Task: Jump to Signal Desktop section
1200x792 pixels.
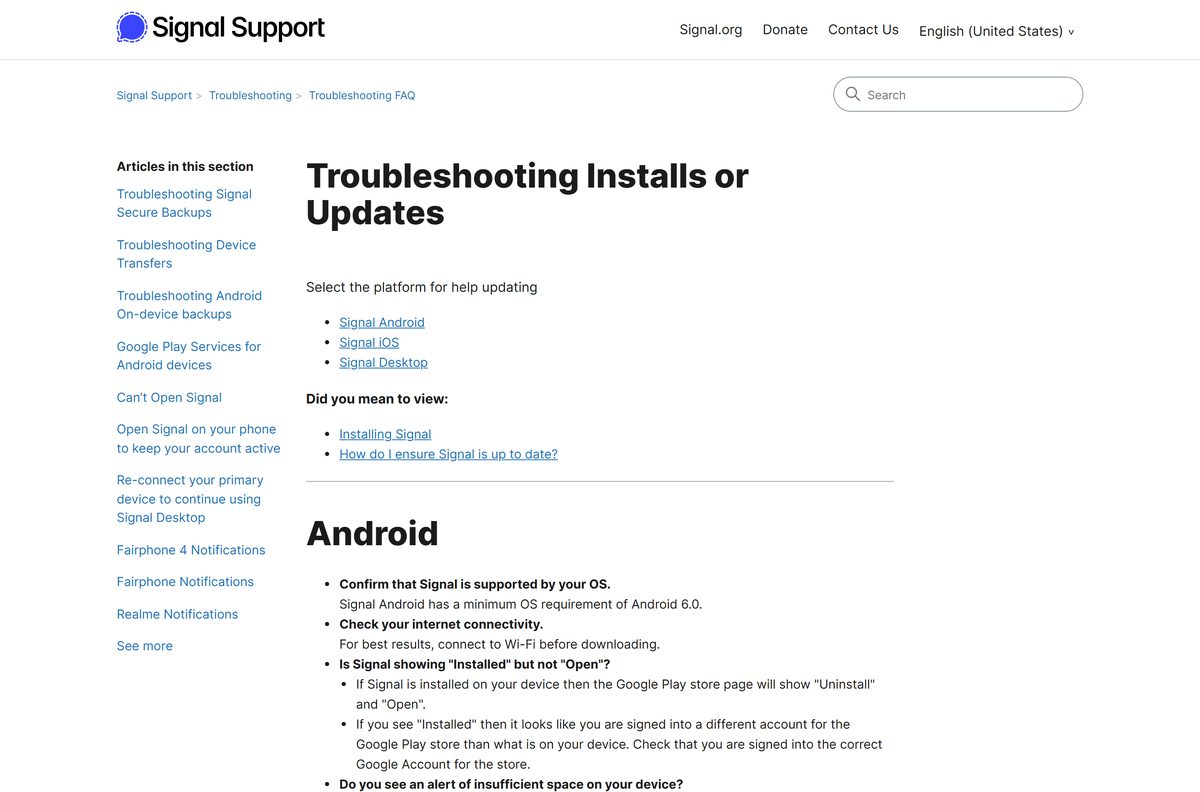Action: pyautogui.click(x=383, y=362)
